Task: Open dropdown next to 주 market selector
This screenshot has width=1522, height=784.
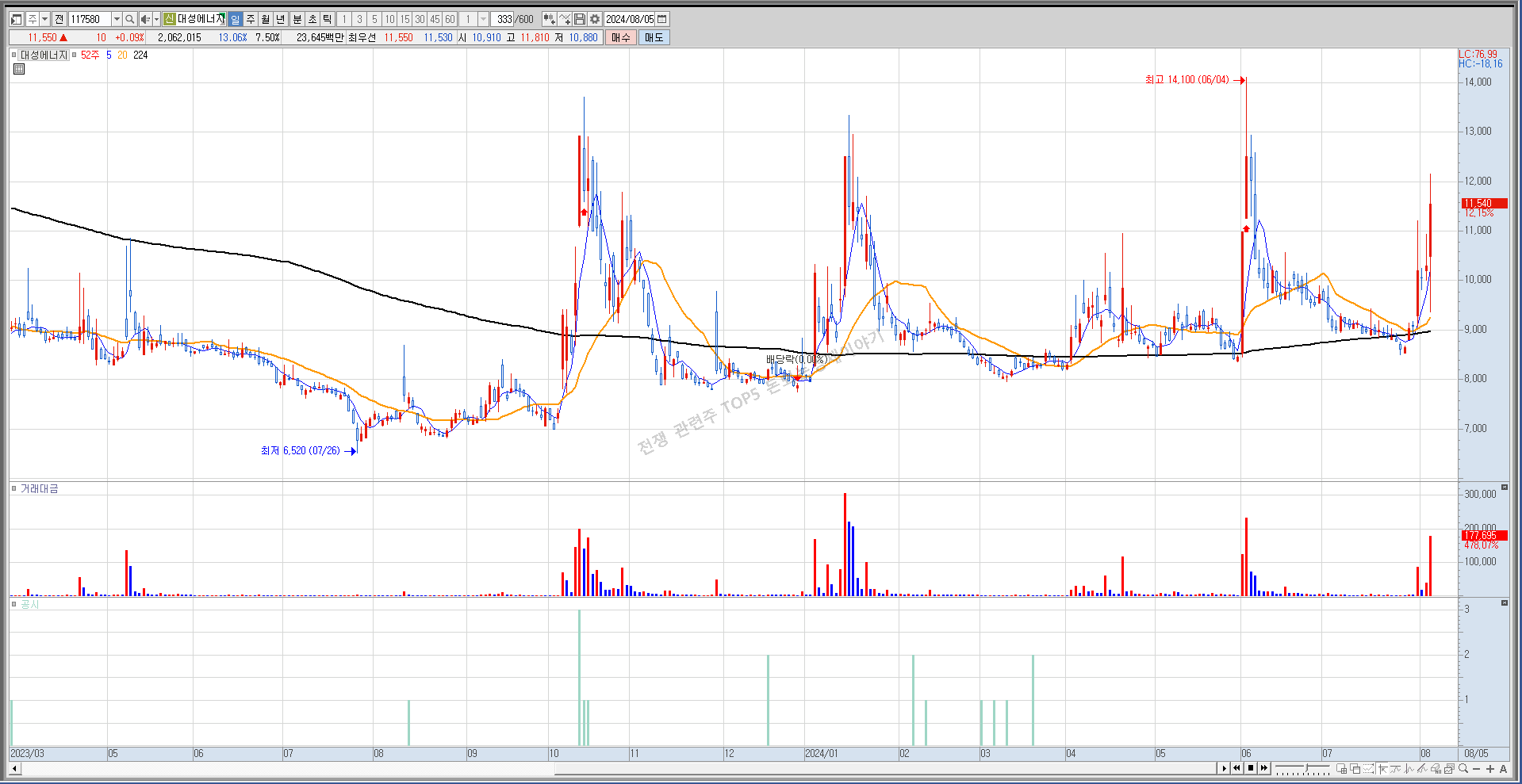Action: coord(44,19)
